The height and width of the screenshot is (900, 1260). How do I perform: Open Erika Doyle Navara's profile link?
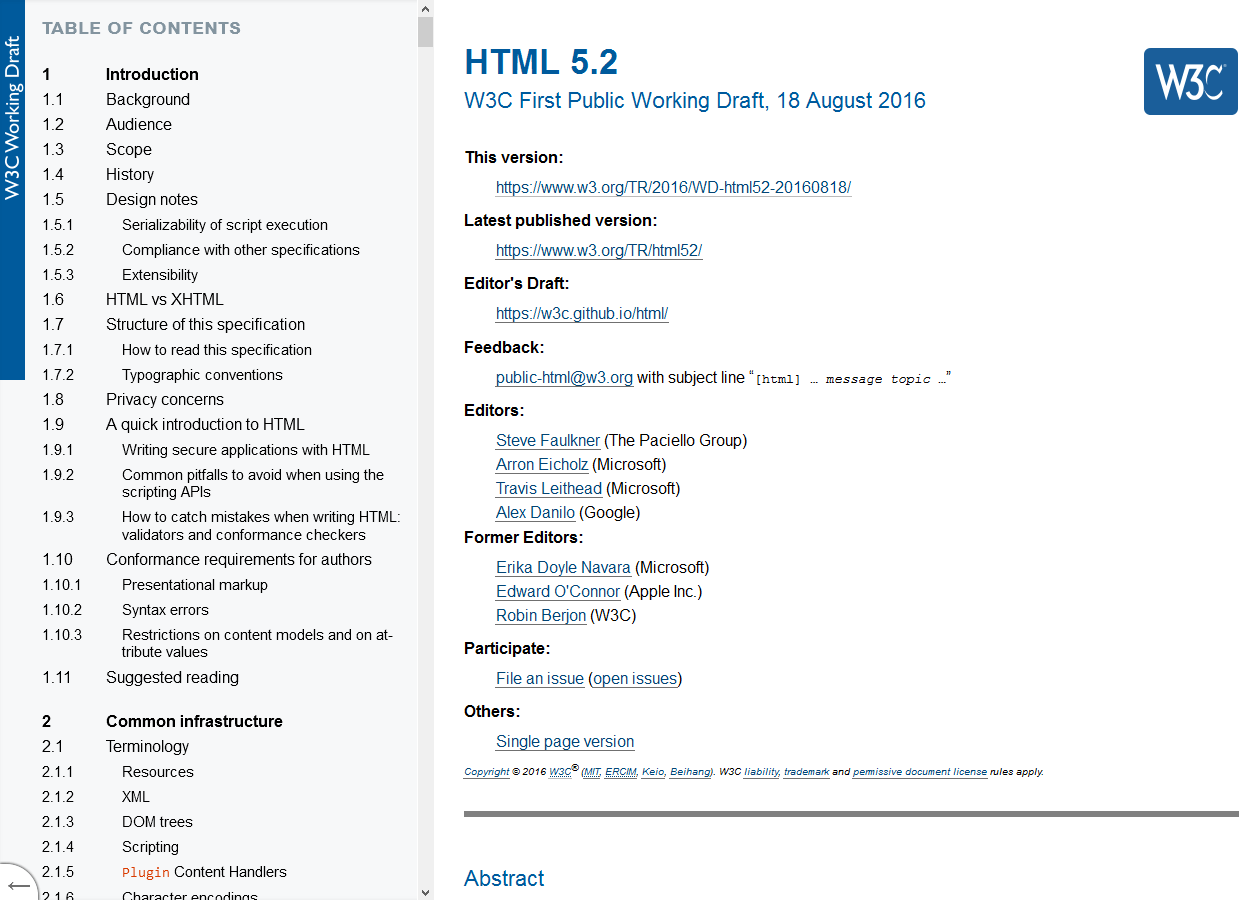(x=563, y=567)
